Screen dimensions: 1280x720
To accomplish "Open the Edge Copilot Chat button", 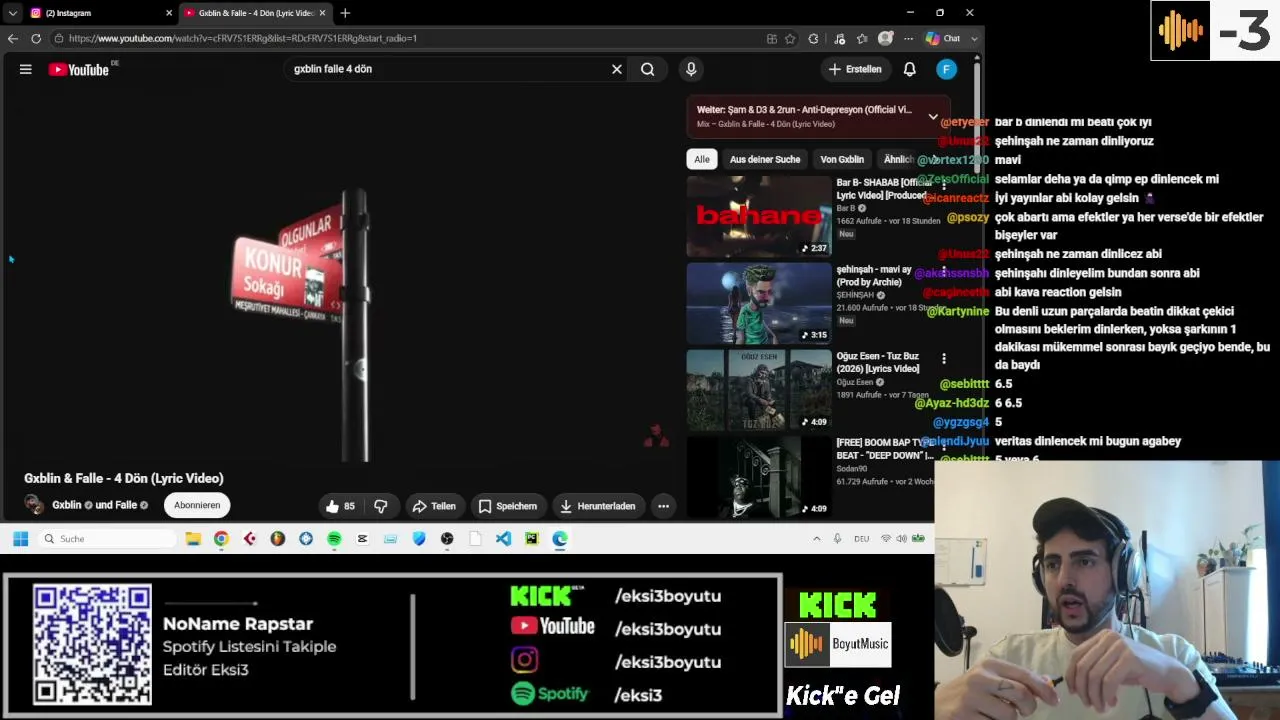I will pos(943,38).
